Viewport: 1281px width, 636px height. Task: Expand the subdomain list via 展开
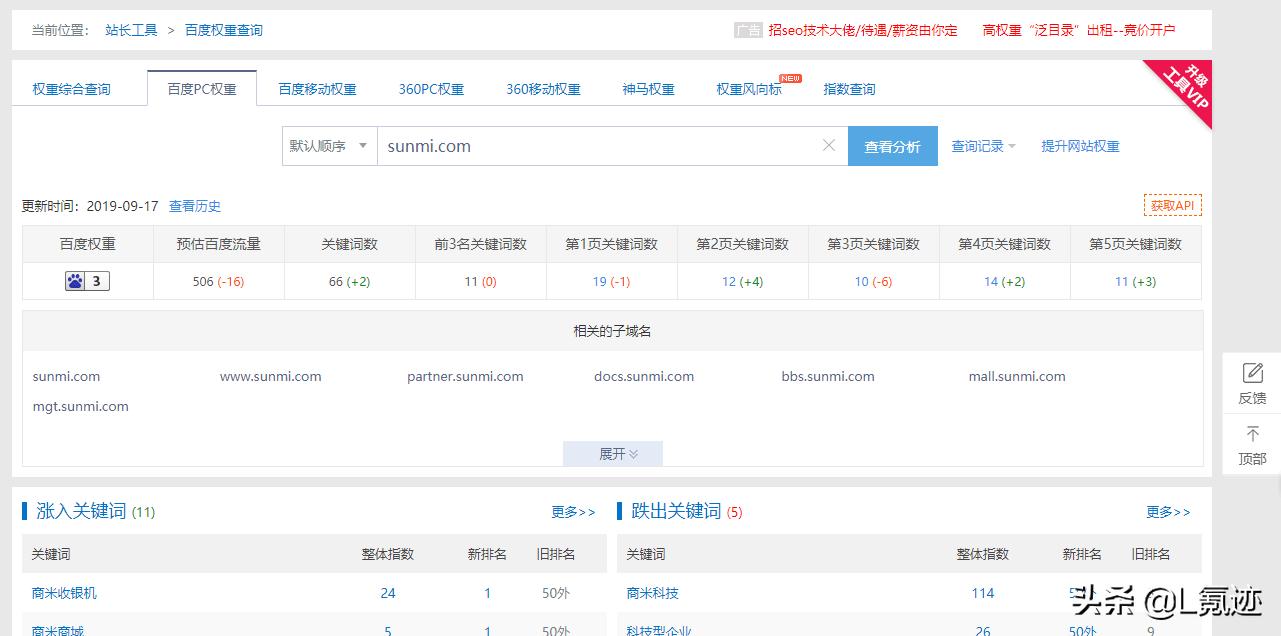[612, 453]
